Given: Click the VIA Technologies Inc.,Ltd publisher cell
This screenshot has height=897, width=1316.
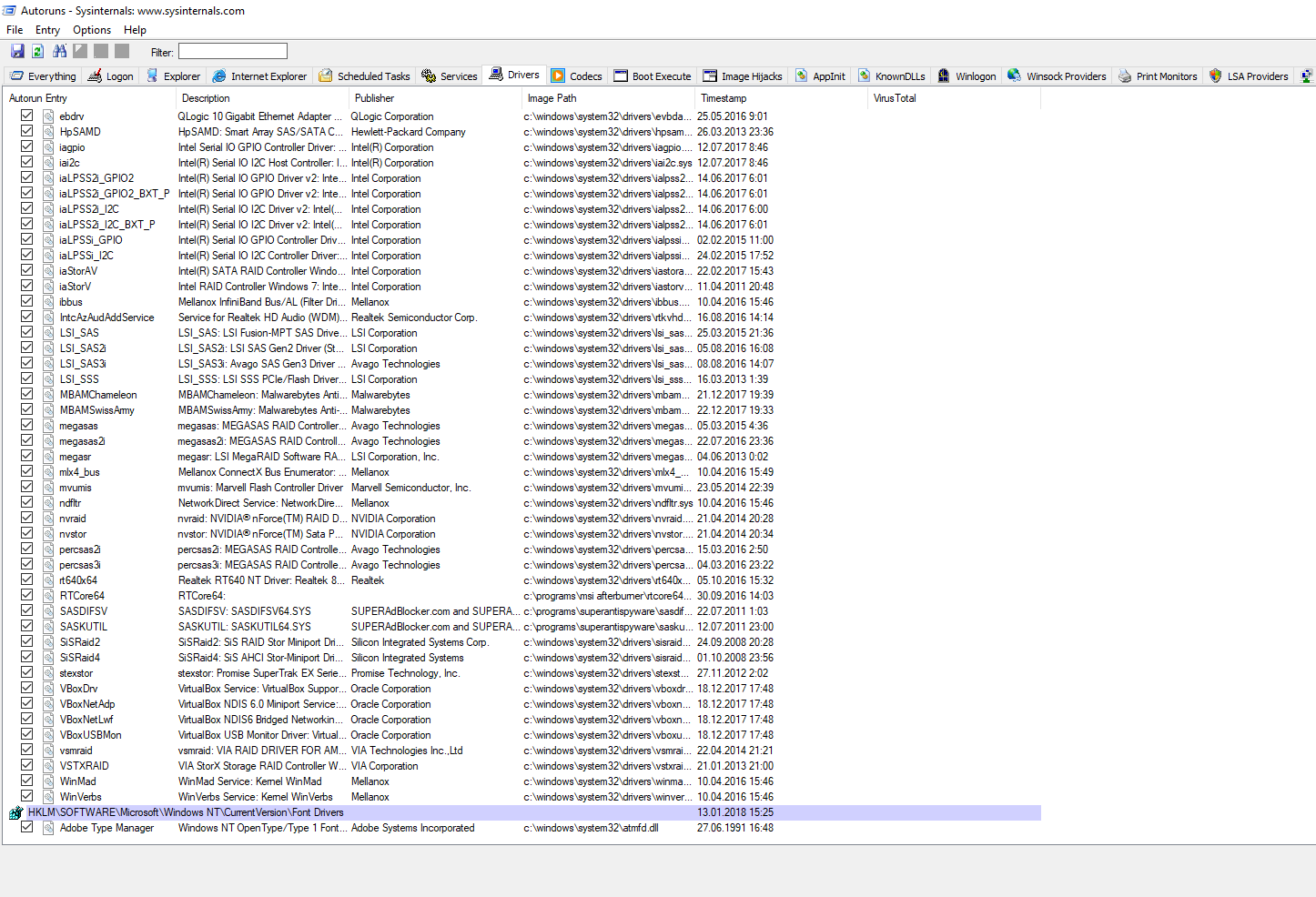Looking at the screenshot, I should [407, 751].
